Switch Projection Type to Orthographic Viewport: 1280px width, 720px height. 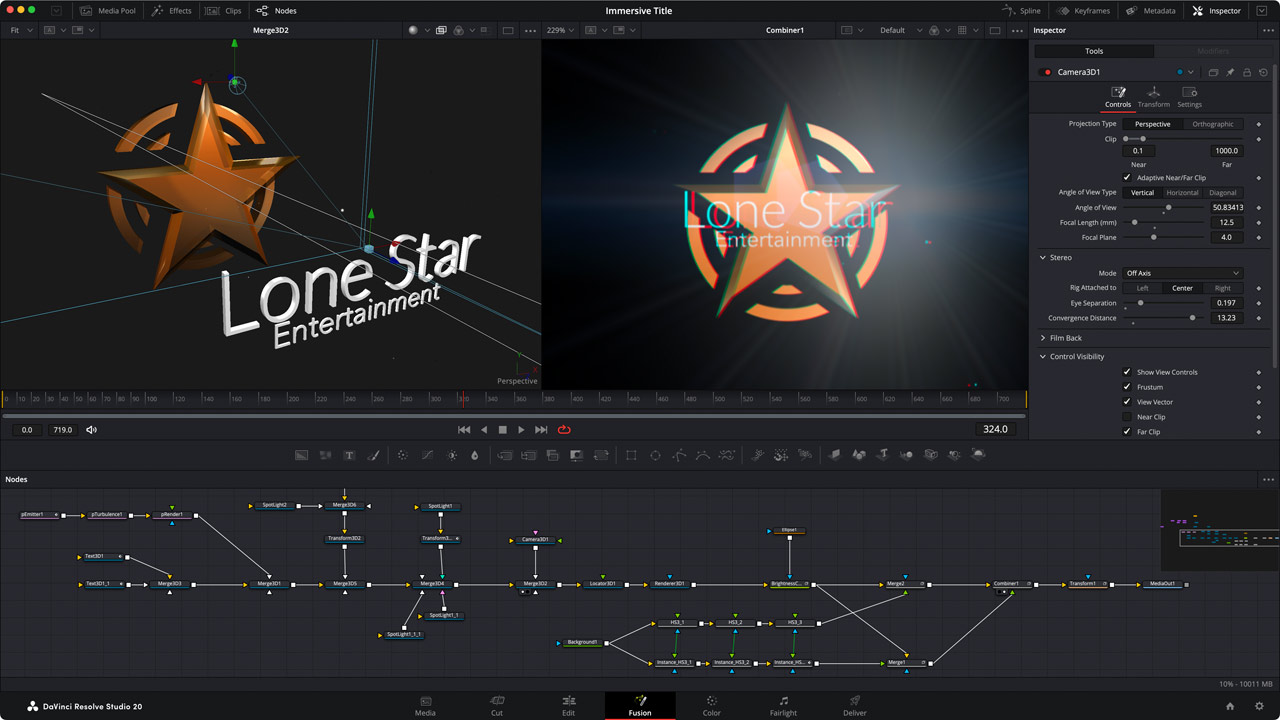coord(1213,123)
